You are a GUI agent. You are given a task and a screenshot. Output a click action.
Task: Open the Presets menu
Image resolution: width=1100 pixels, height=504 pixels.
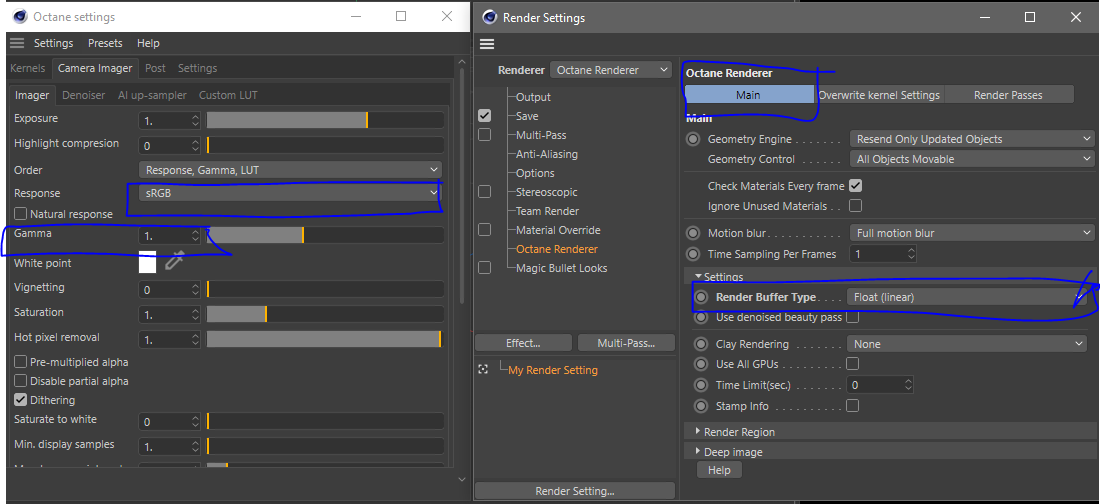pos(105,43)
